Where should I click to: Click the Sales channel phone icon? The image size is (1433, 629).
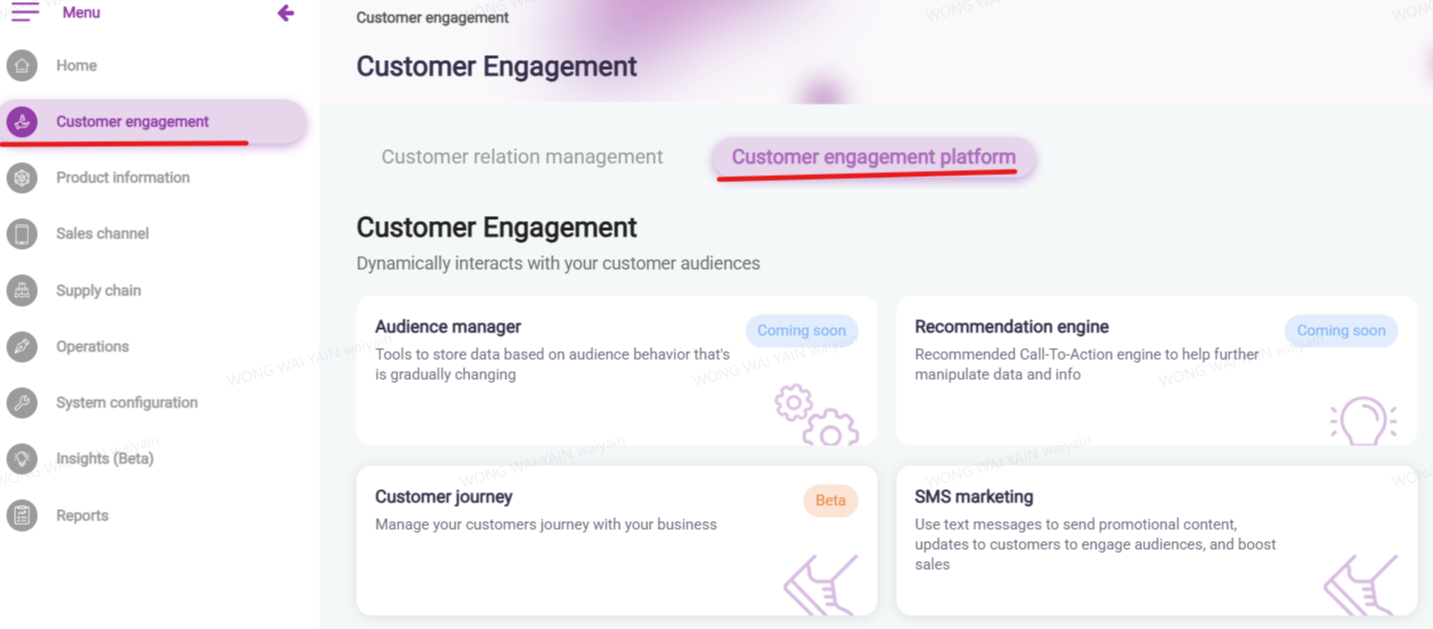coord(22,234)
